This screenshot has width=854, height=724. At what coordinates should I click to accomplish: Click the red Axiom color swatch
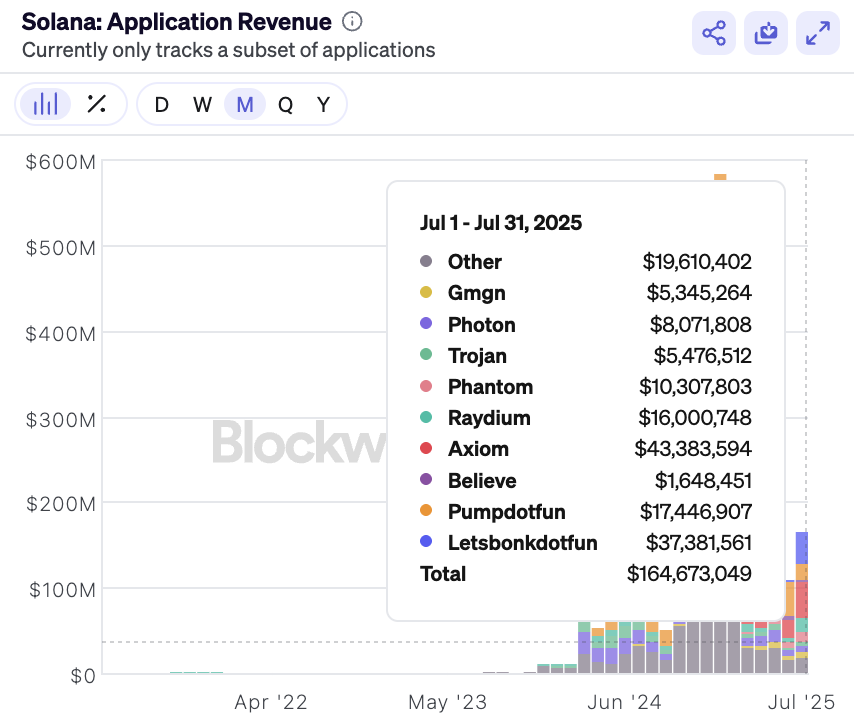[428, 449]
